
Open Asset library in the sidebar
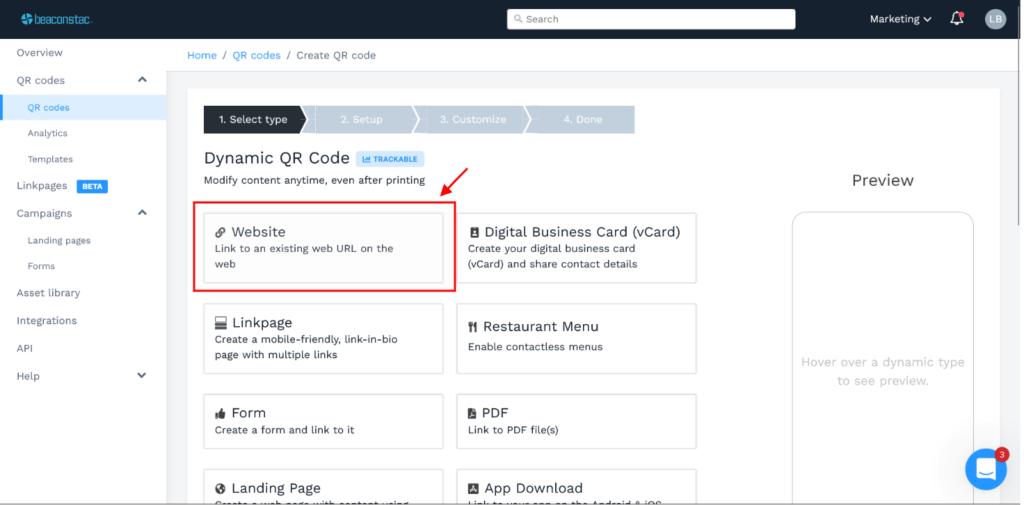tap(48, 293)
